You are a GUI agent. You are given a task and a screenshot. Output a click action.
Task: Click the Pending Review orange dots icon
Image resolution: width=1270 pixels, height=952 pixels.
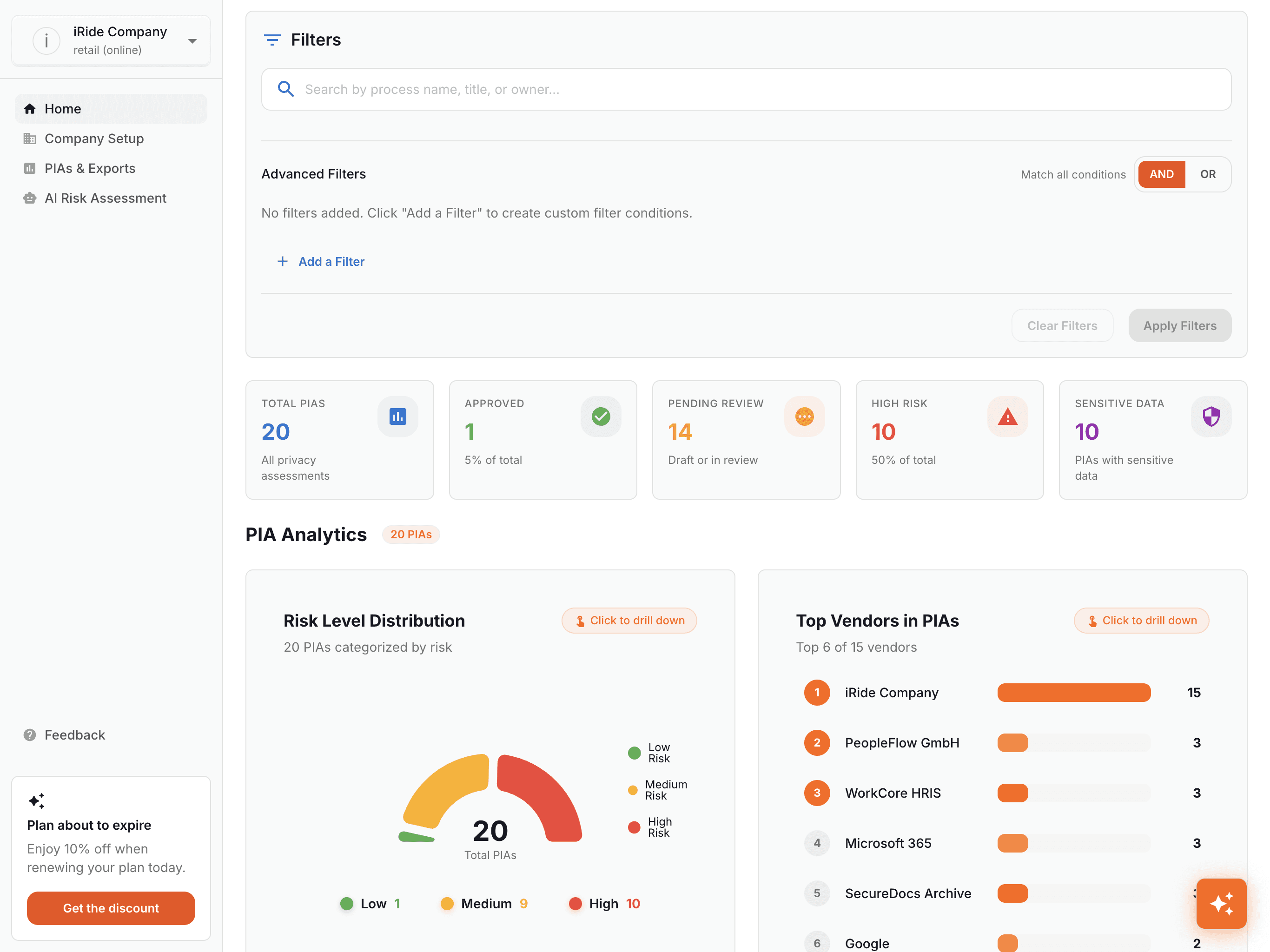(804, 416)
